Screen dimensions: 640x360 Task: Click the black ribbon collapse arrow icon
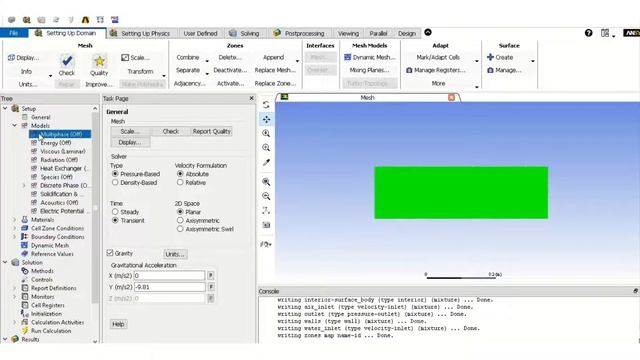pos(428,32)
